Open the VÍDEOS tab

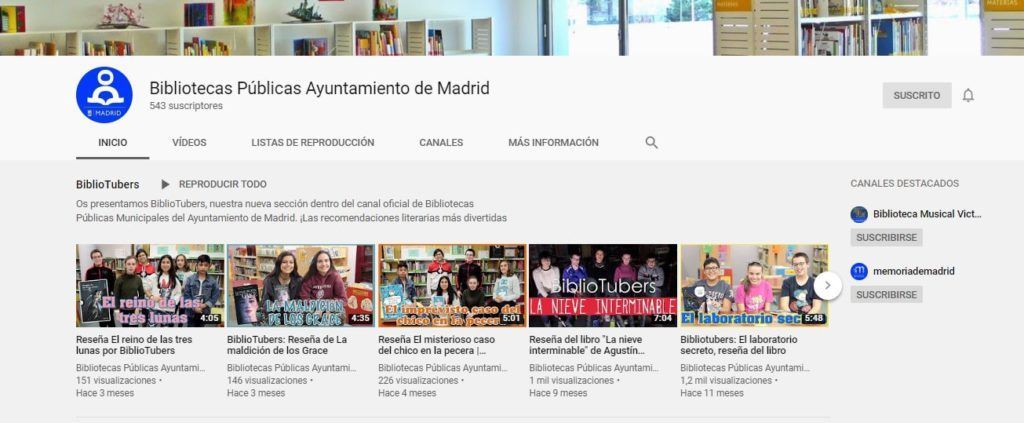coord(189,142)
